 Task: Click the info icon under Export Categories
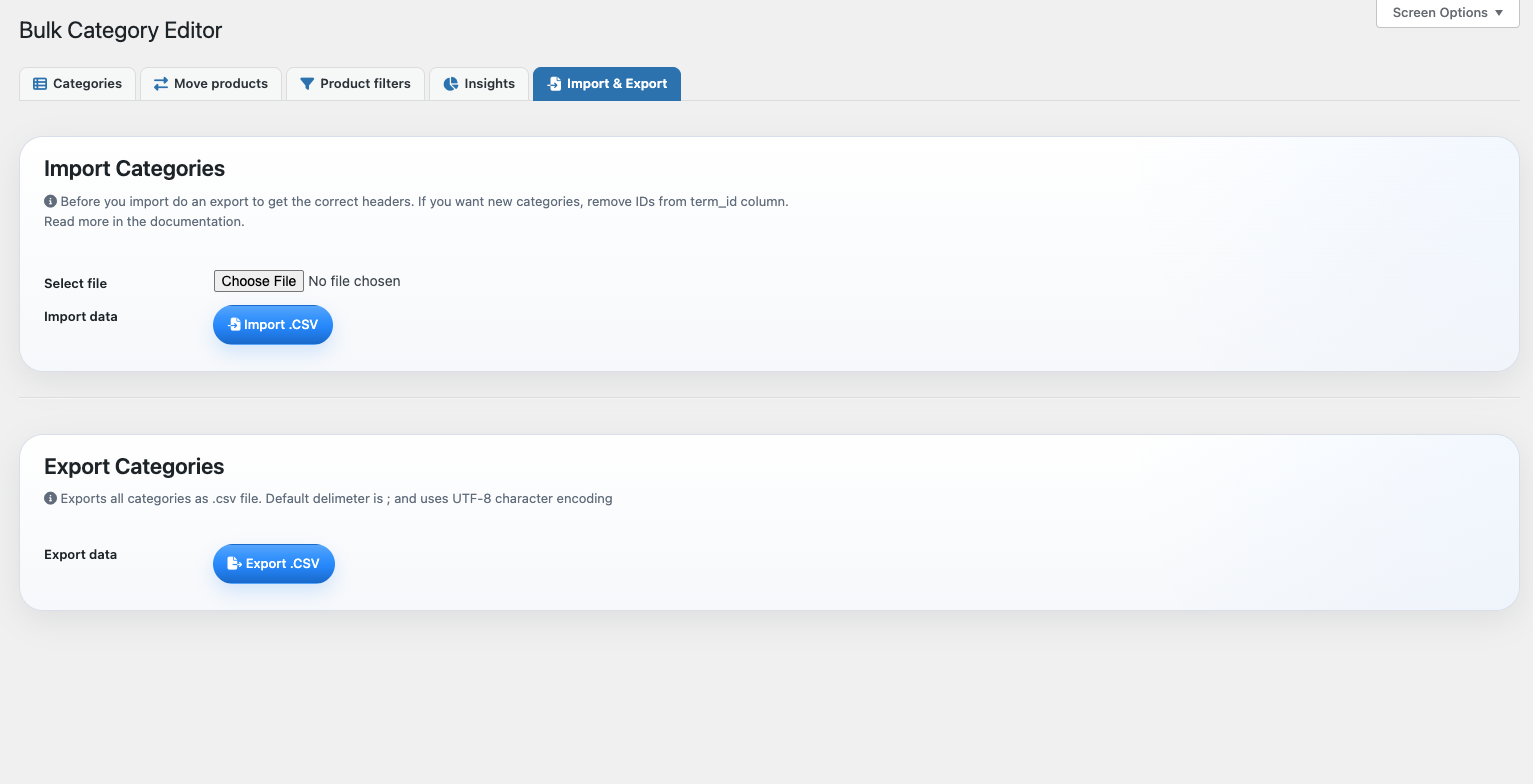(x=50, y=498)
